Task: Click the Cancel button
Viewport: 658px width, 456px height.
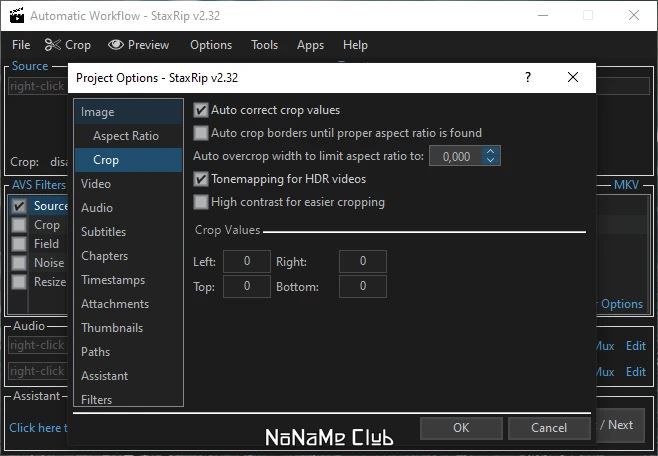Action: (549, 427)
